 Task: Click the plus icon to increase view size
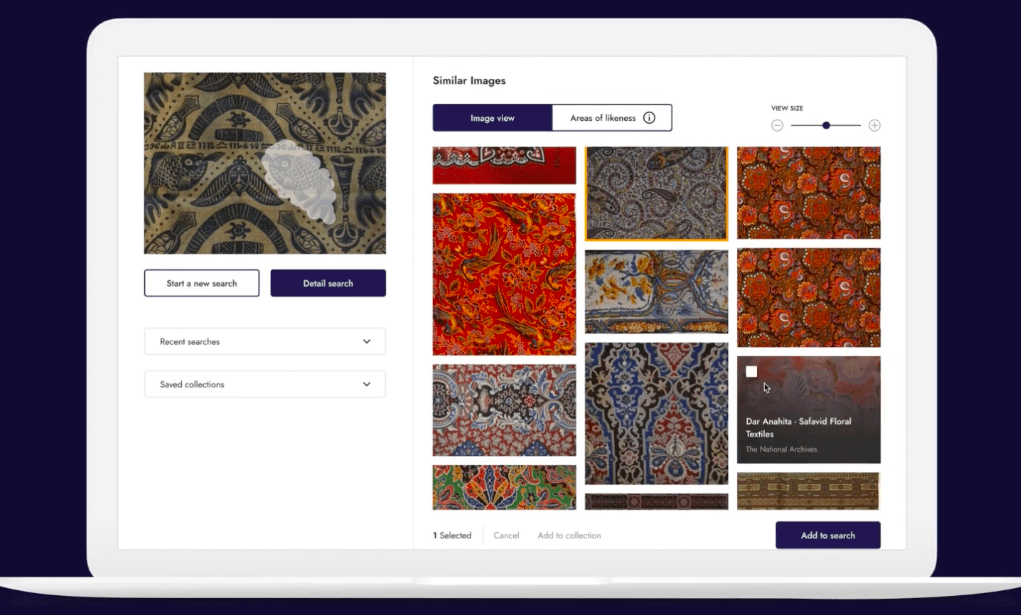[x=874, y=125]
